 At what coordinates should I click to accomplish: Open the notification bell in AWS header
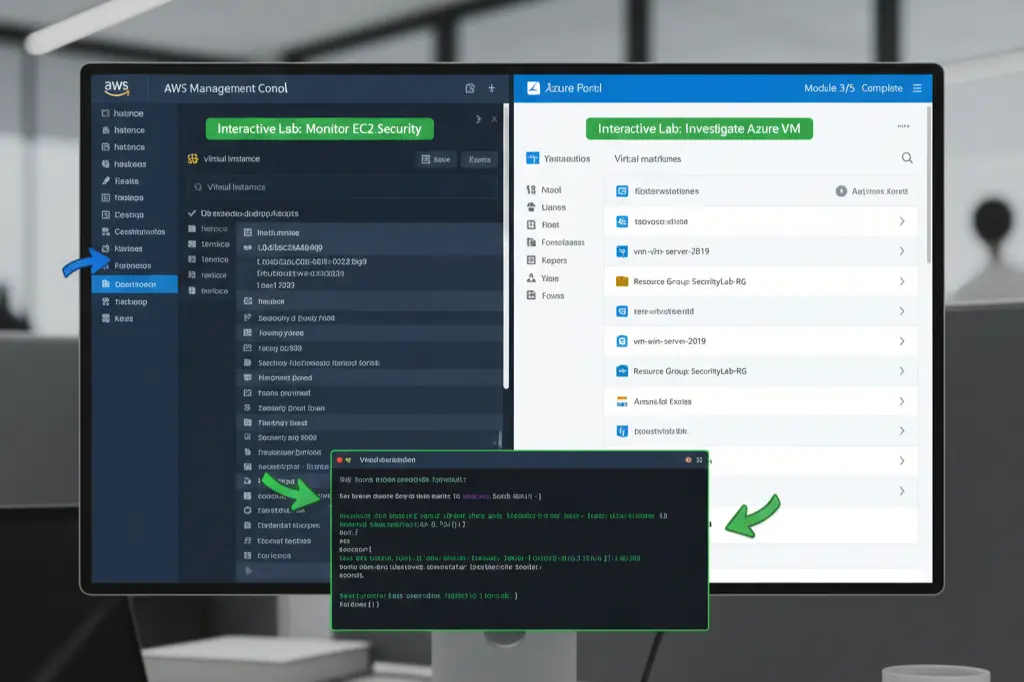pyautogui.click(x=469, y=88)
